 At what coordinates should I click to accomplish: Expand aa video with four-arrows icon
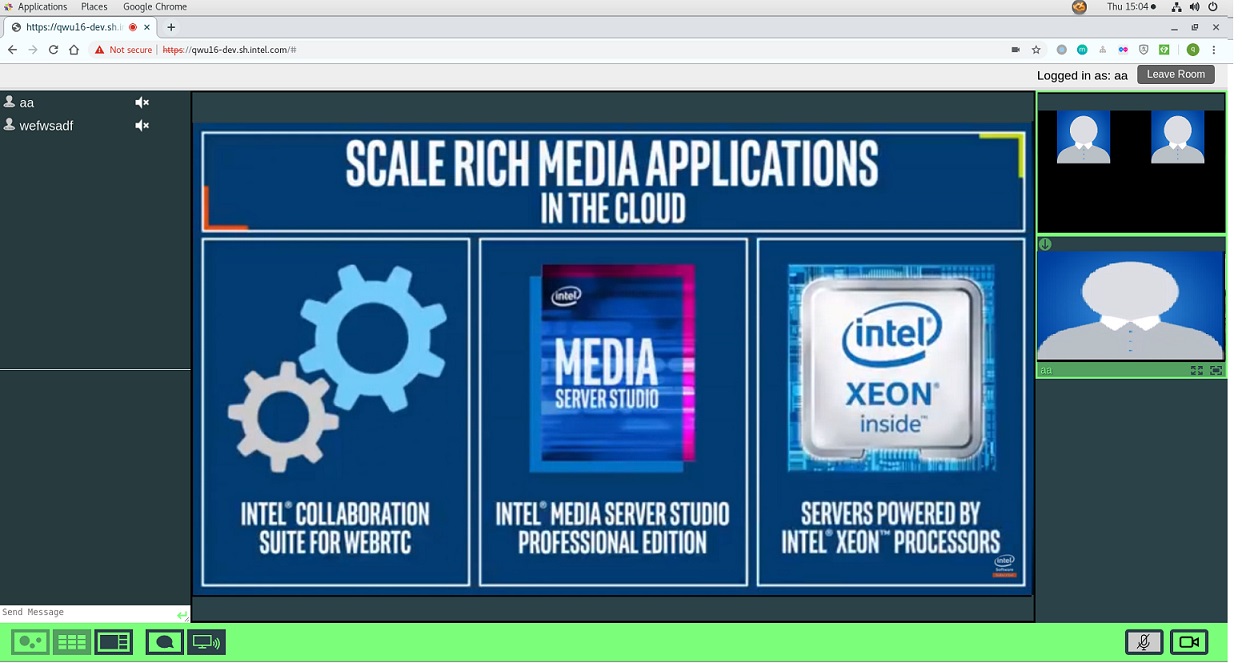click(1197, 370)
